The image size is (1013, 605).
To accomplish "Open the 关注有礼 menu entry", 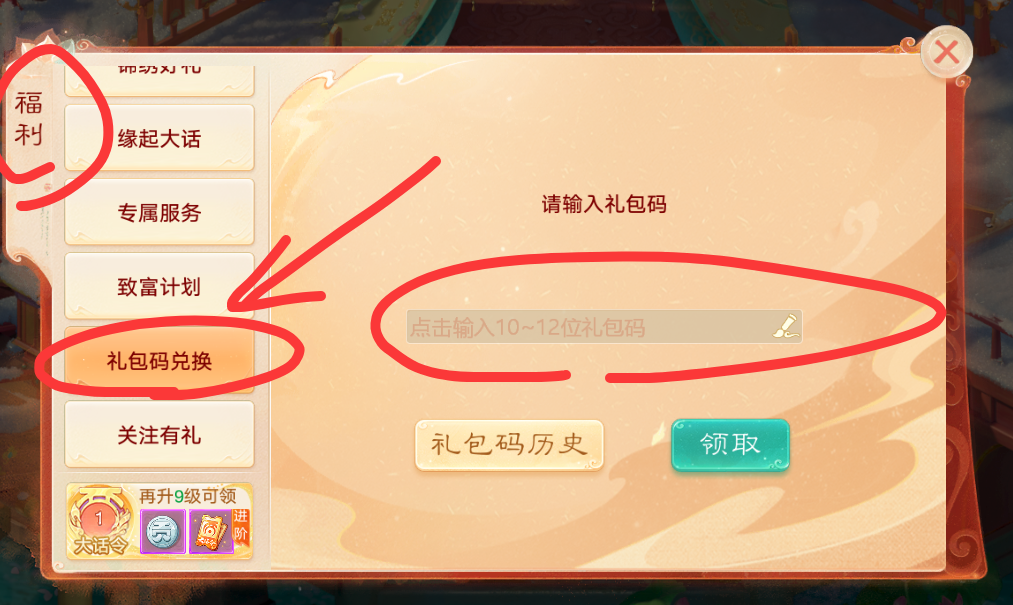I will tap(159, 435).
